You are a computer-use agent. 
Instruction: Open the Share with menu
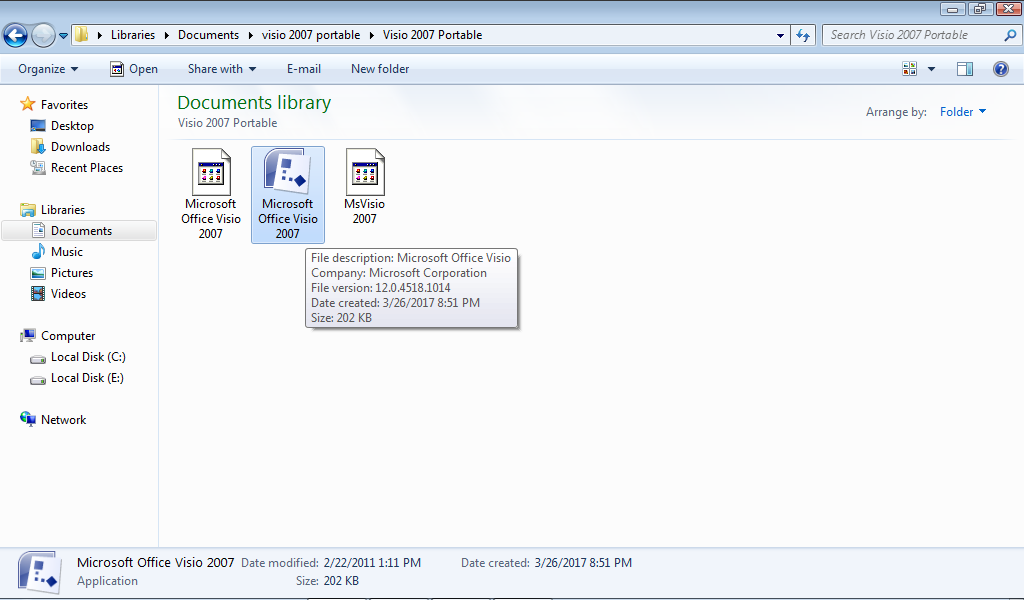coord(222,69)
